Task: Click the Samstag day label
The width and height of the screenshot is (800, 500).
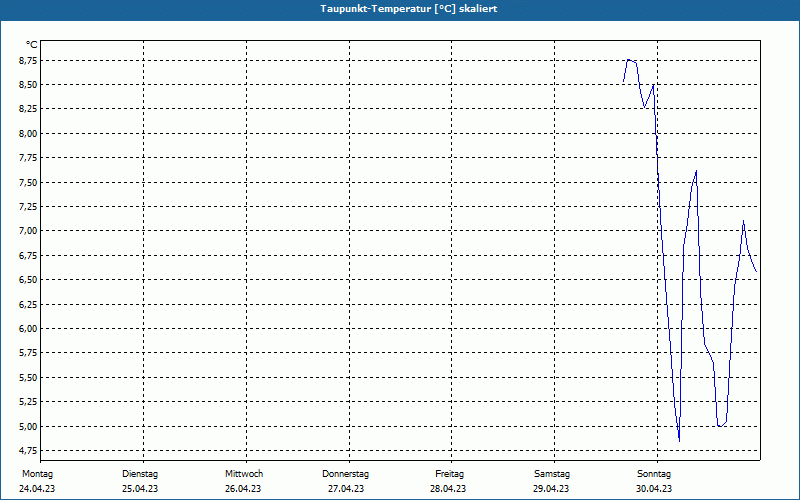Action: [x=552, y=474]
